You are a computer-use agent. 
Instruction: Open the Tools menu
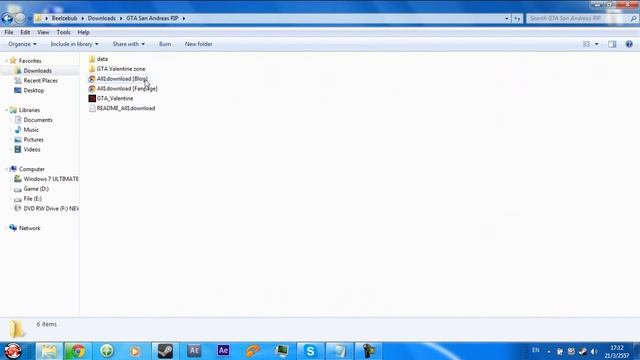pos(63,32)
